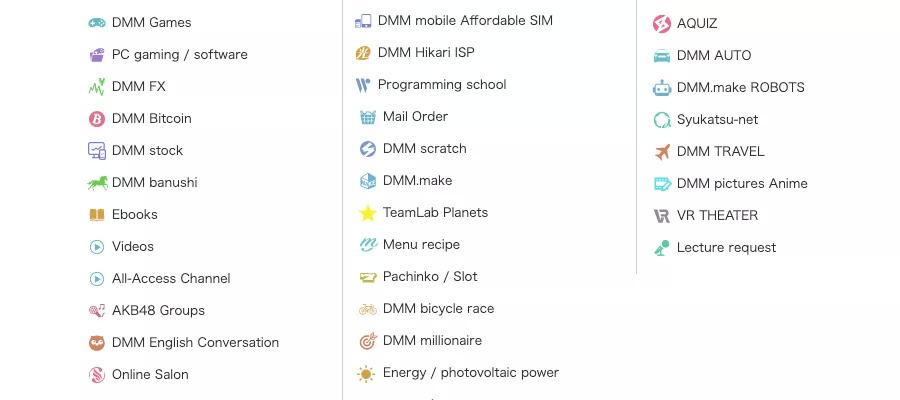Screen dimensions: 900x400
Task: Click the Ebooks open book icon
Action: pyautogui.click(x=97, y=214)
